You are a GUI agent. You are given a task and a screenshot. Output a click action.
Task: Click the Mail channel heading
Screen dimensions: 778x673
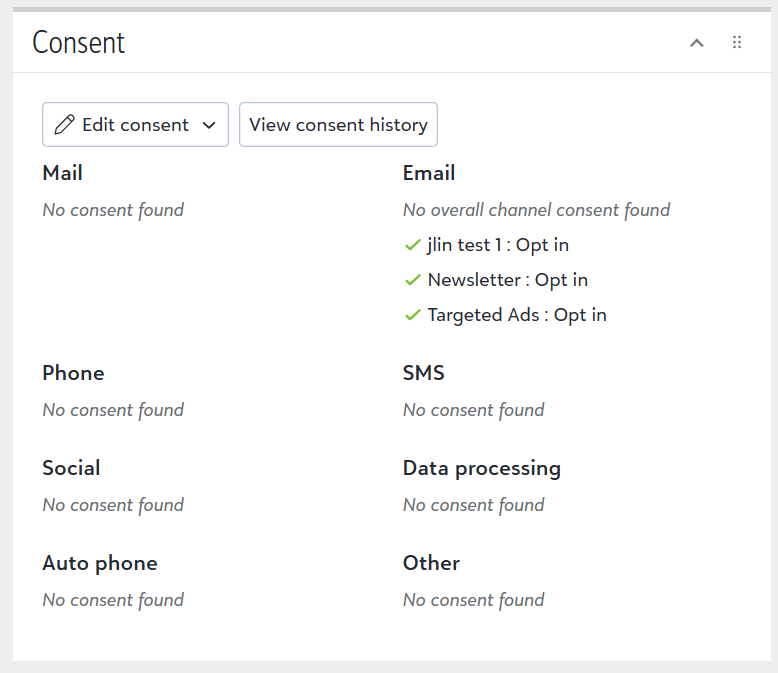(x=62, y=173)
